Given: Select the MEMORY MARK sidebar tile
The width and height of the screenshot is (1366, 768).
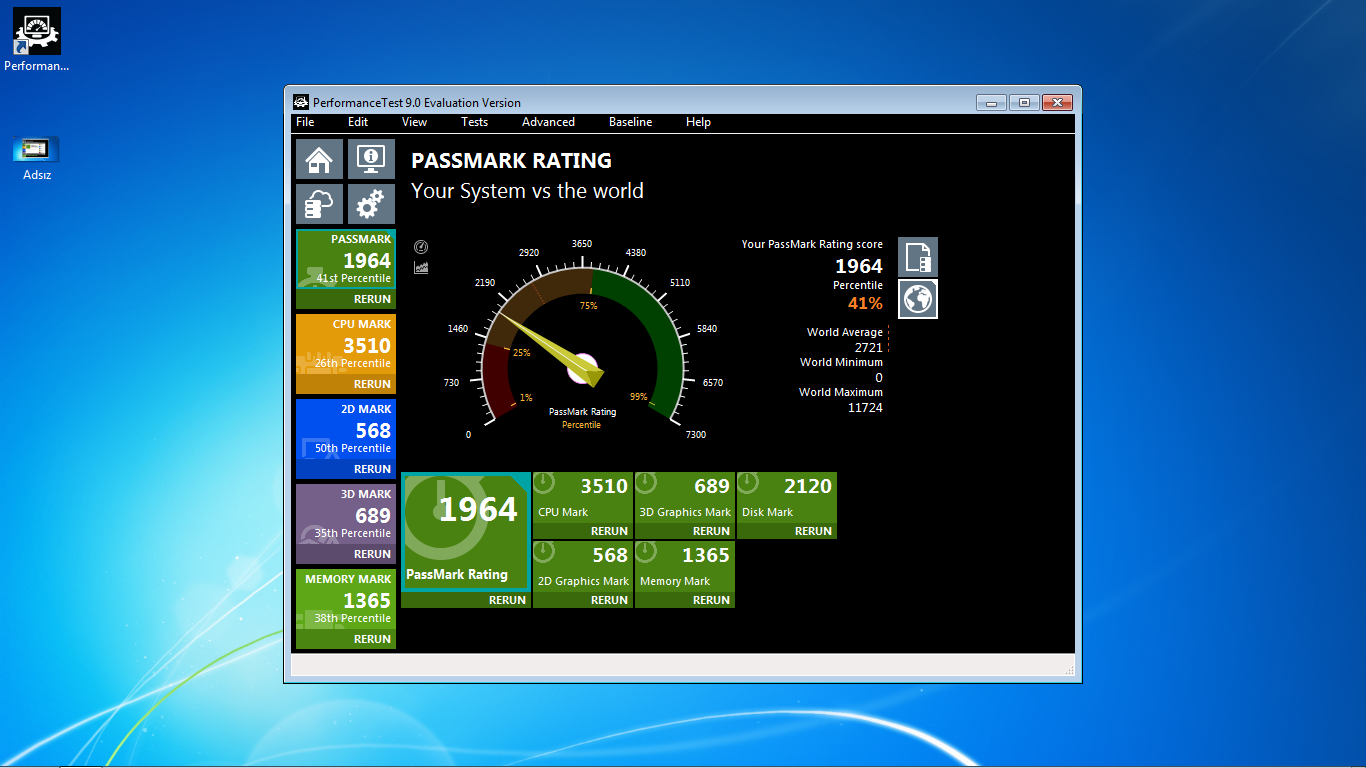Looking at the screenshot, I should pos(346,599).
